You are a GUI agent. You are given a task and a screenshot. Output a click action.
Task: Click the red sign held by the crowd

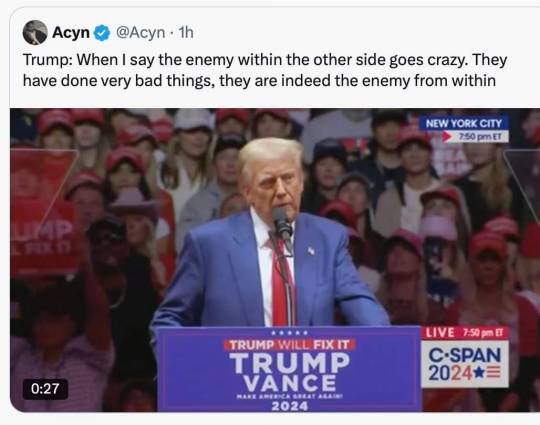pos(43,213)
